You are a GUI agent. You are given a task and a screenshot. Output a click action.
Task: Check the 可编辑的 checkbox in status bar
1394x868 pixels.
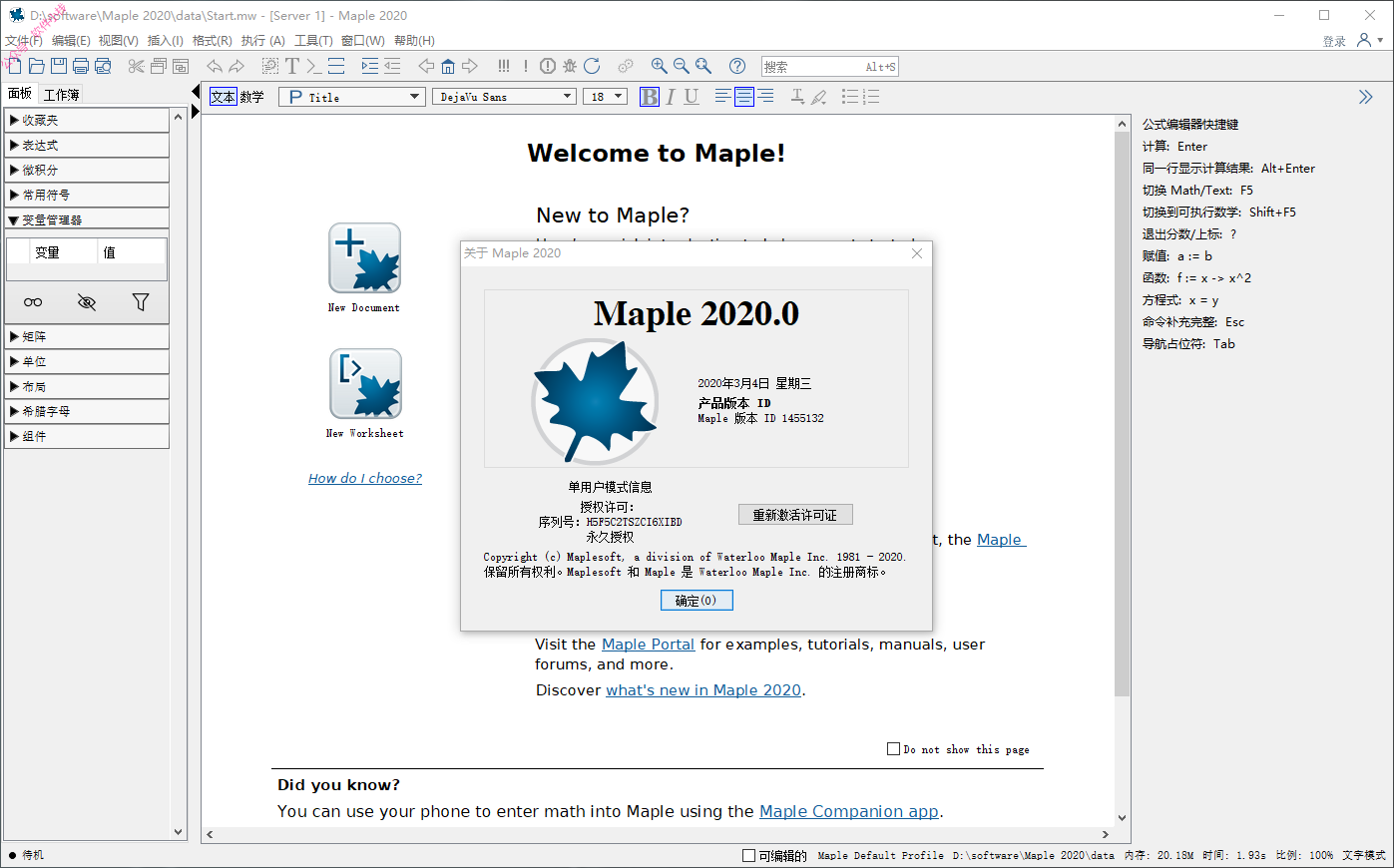(x=748, y=856)
